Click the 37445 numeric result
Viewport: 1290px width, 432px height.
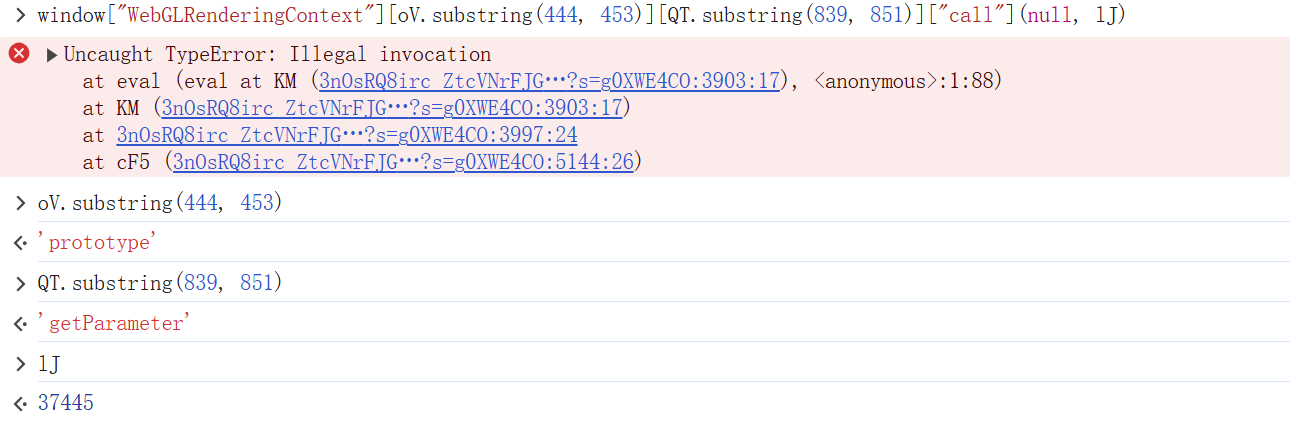pos(65,403)
